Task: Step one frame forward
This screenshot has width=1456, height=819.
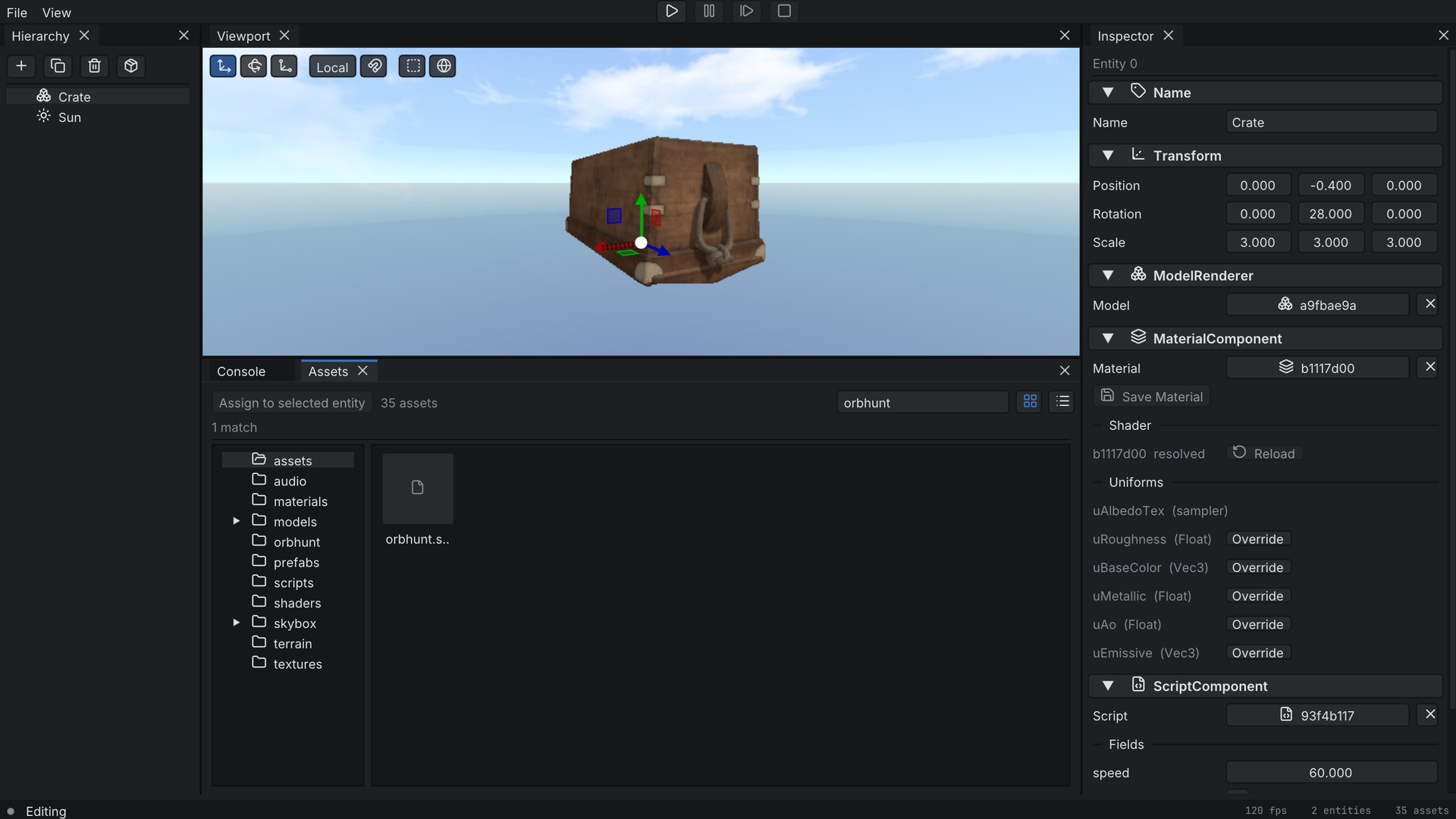Action: tap(747, 11)
